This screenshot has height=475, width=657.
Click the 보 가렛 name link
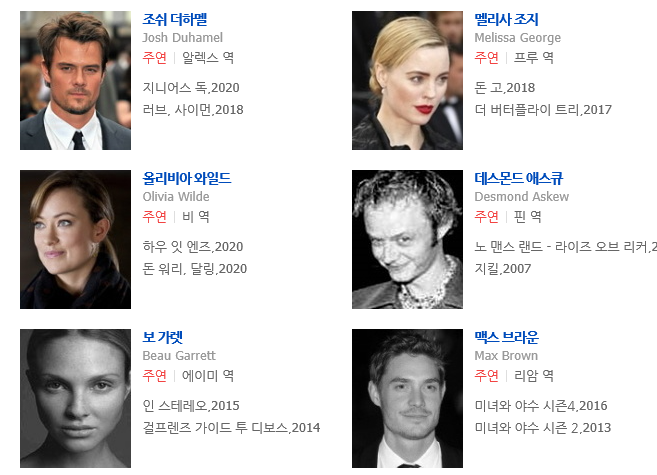[x=163, y=337]
